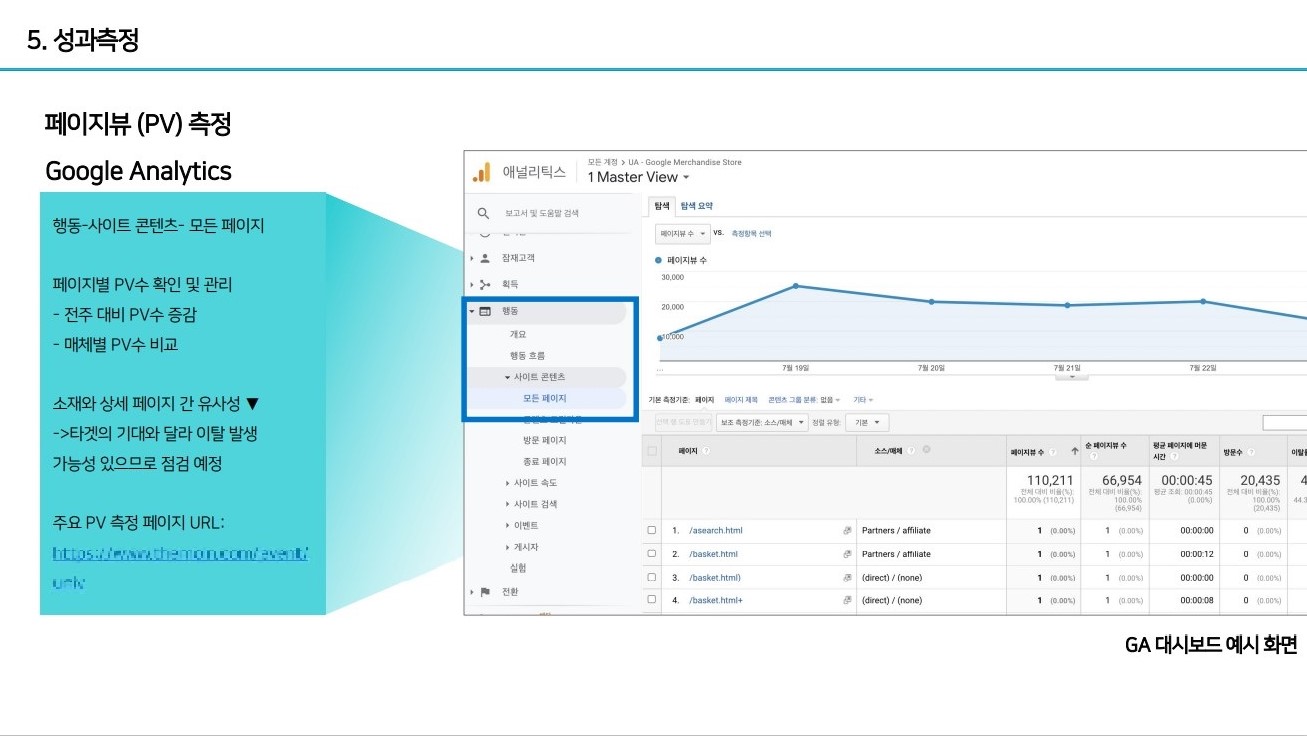Check the box for /basket.html+ row

click(652, 600)
